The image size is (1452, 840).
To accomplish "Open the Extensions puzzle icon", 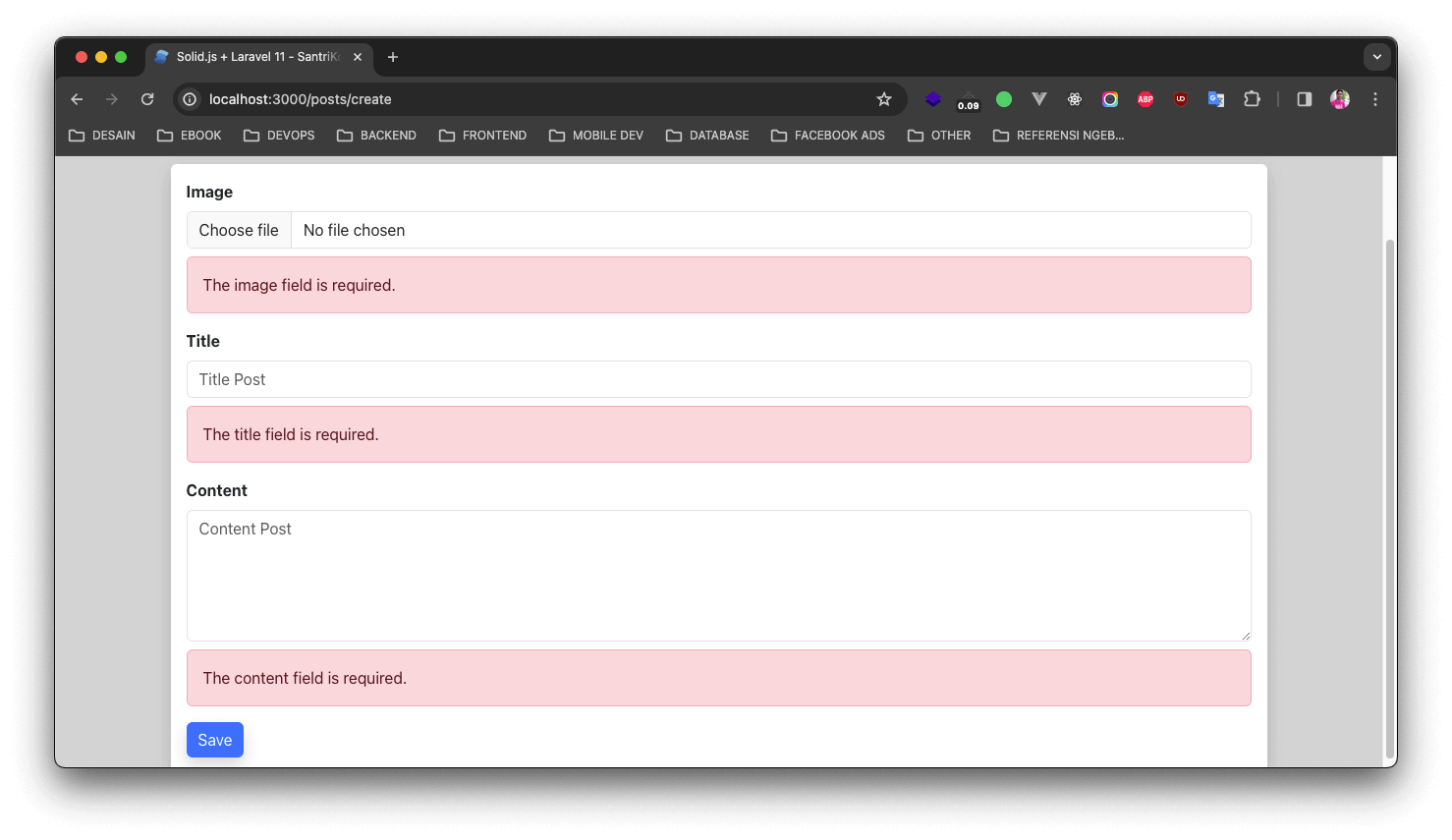I will pyautogui.click(x=1252, y=99).
